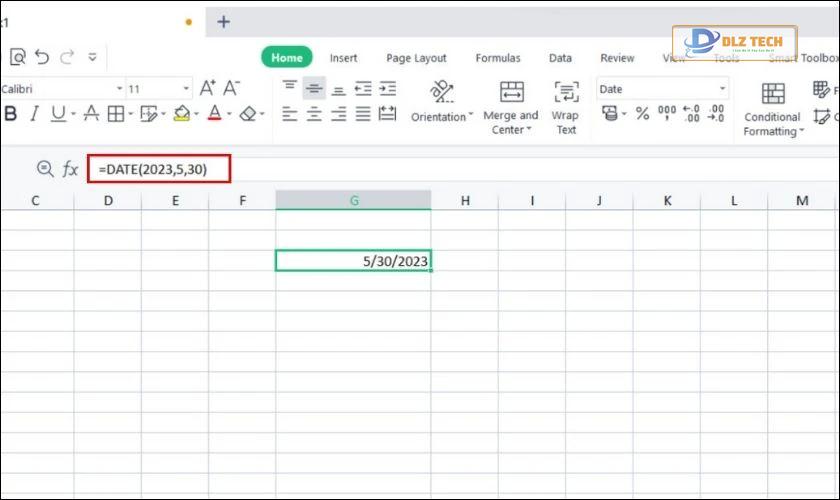Expand the fill color dropdown arrow

[197, 114]
